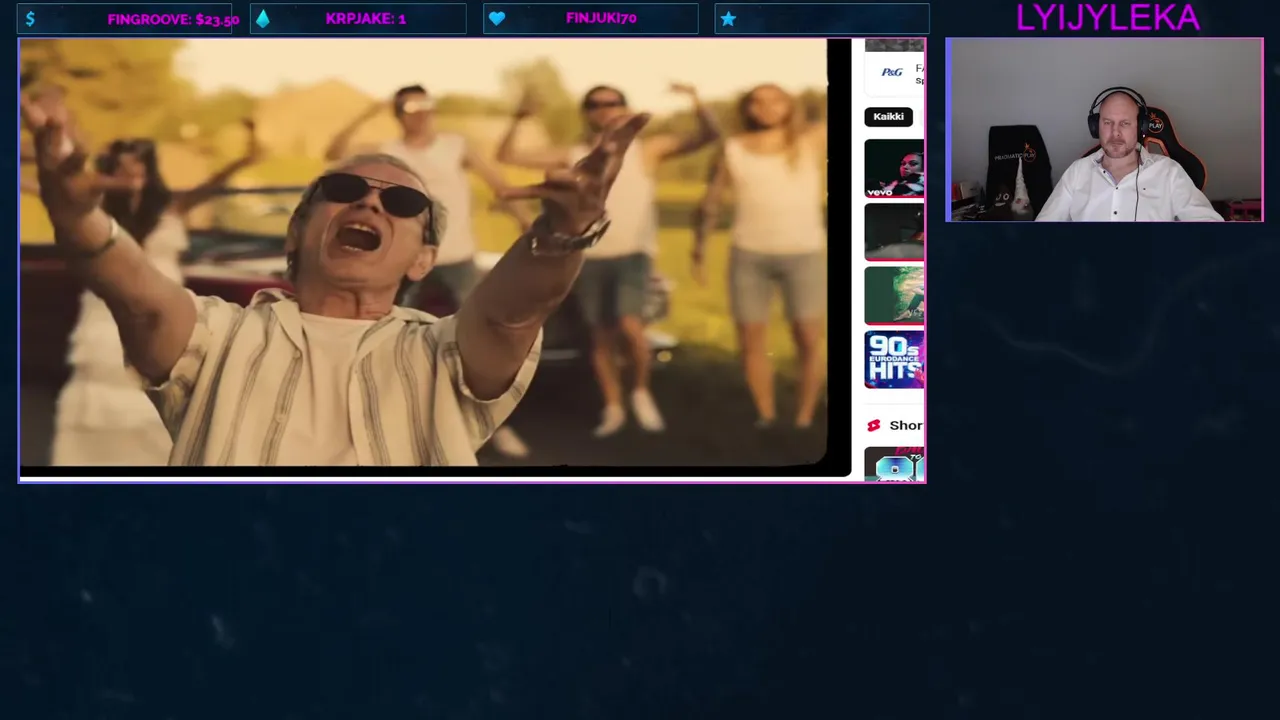Click the LYIJYLEKA channel title

(1107, 17)
